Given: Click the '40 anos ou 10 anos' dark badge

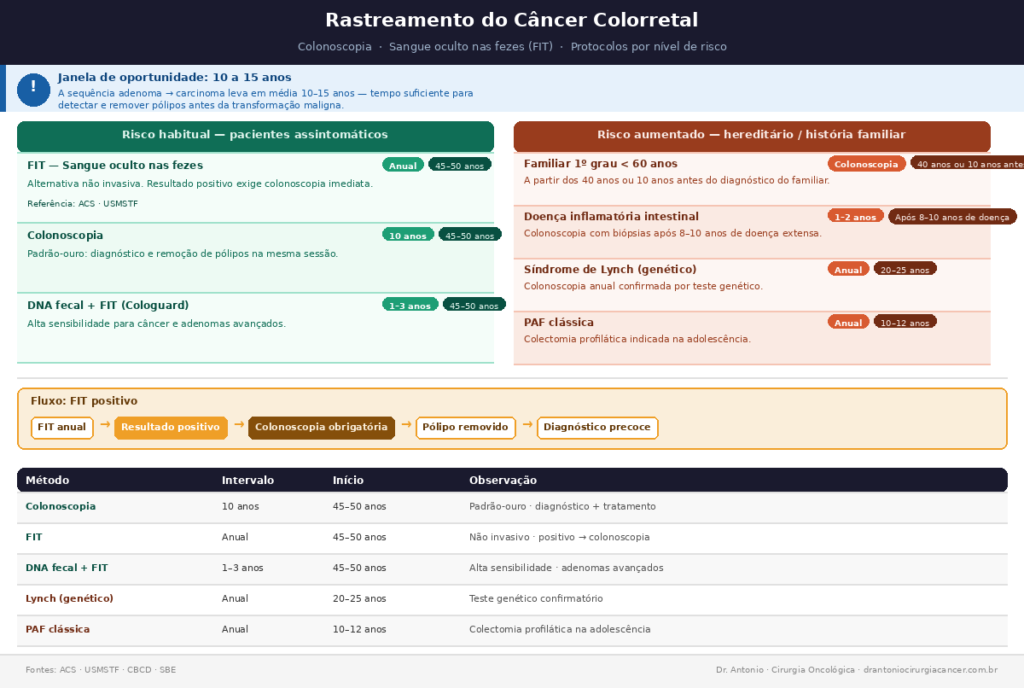Looking at the screenshot, I should tap(967, 164).
